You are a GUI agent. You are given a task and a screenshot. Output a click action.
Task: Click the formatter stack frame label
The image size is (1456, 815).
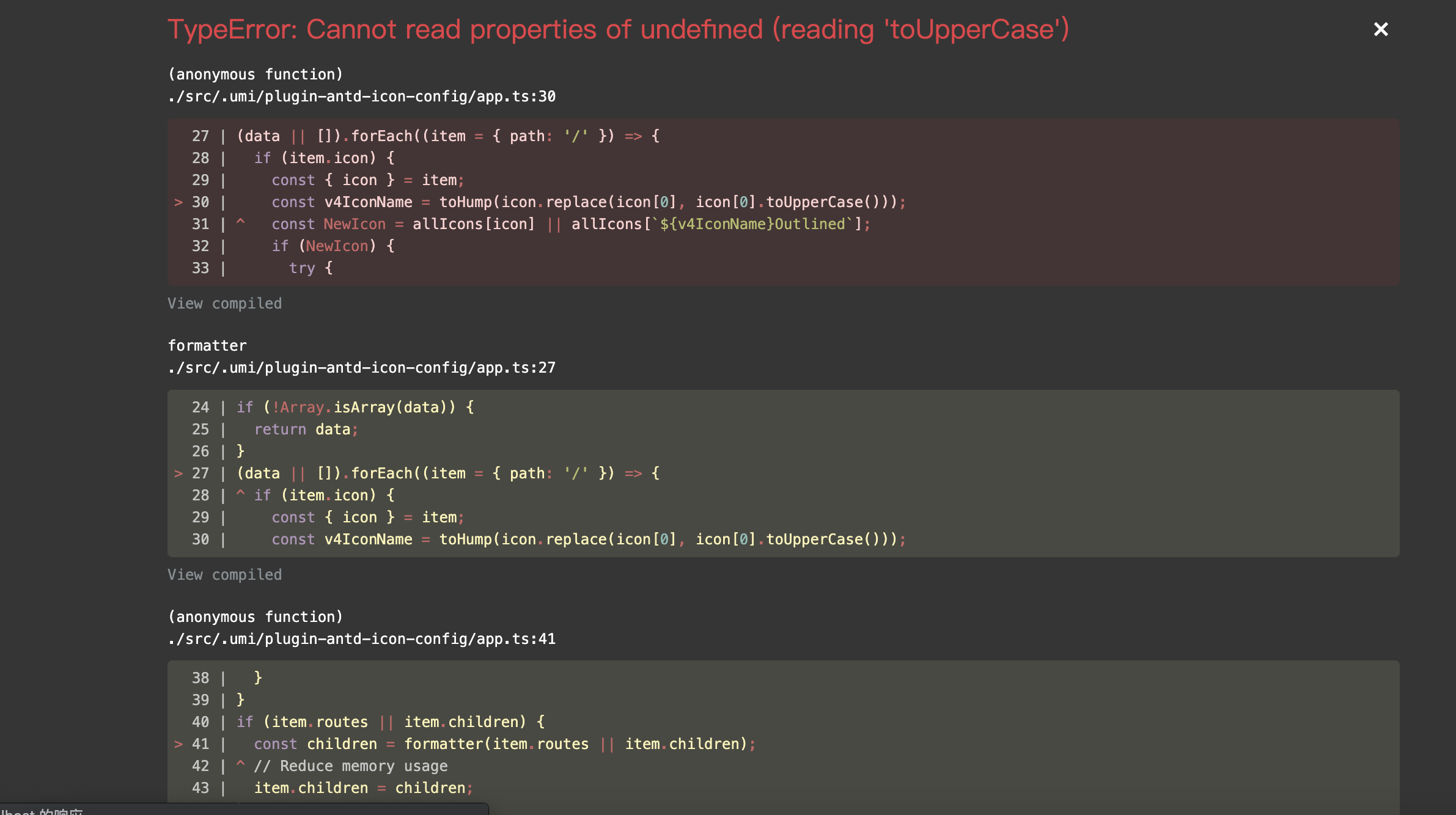point(207,345)
